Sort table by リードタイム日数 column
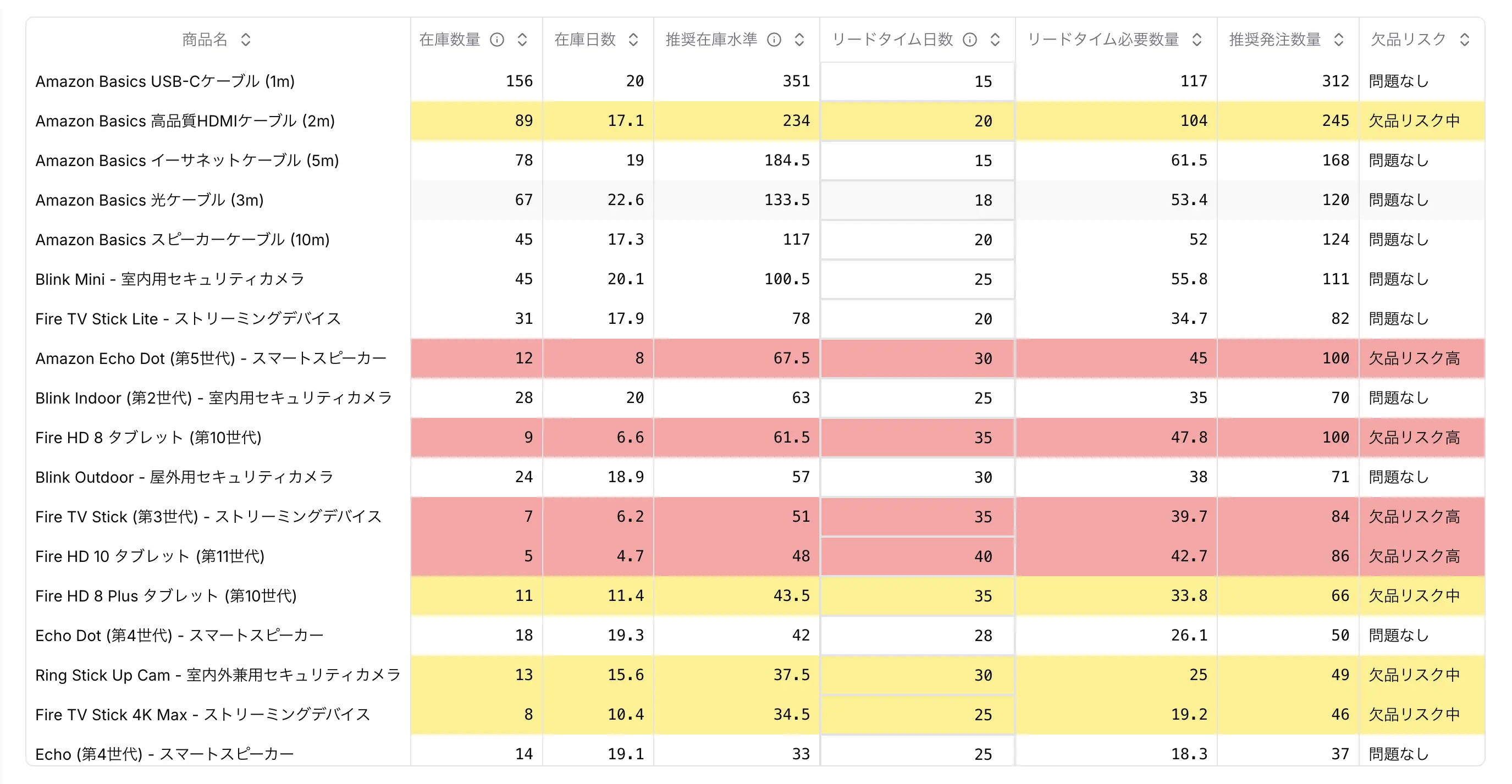Image resolution: width=1512 pixels, height=784 pixels. point(995,40)
